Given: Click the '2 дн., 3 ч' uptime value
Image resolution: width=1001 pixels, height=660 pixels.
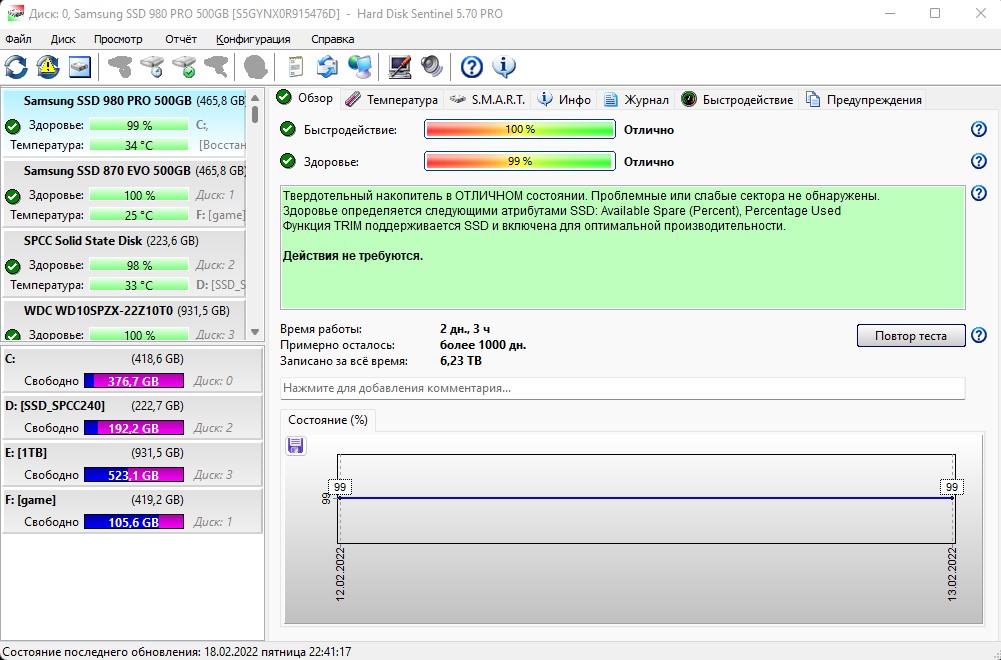Looking at the screenshot, I should pos(465,329).
